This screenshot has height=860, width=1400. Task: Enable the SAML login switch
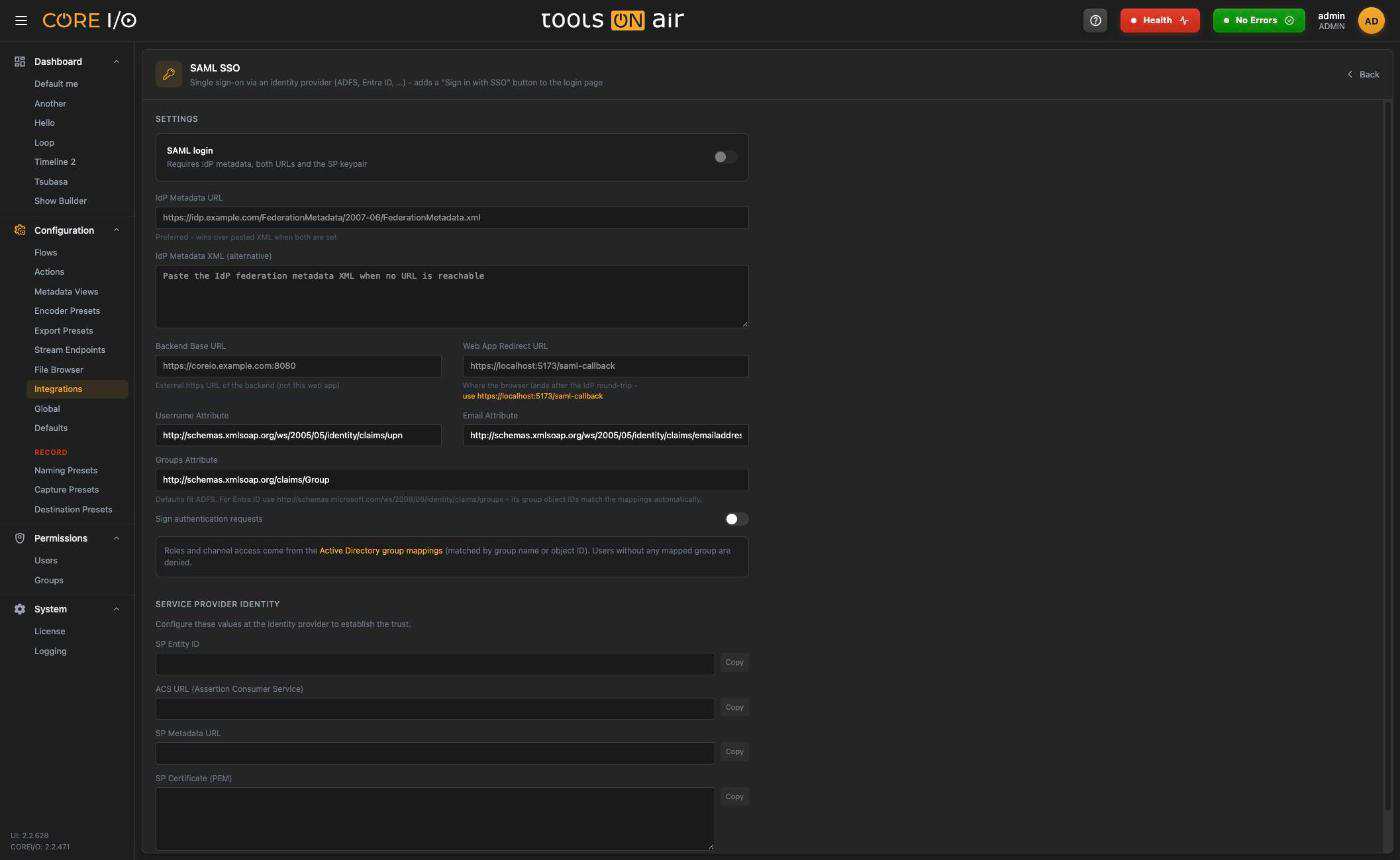click(725, 157)
